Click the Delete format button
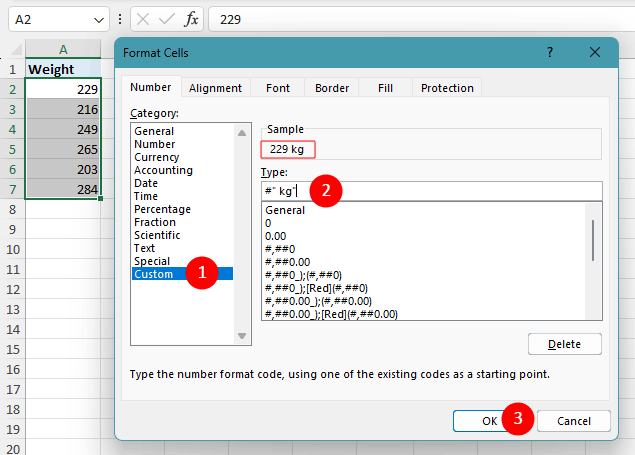 point(564,344)
